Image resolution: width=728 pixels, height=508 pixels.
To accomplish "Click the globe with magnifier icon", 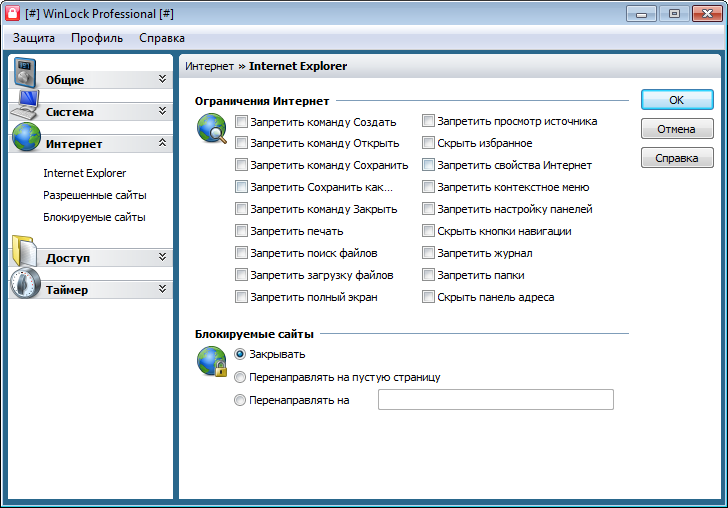I will coord(212,128).
